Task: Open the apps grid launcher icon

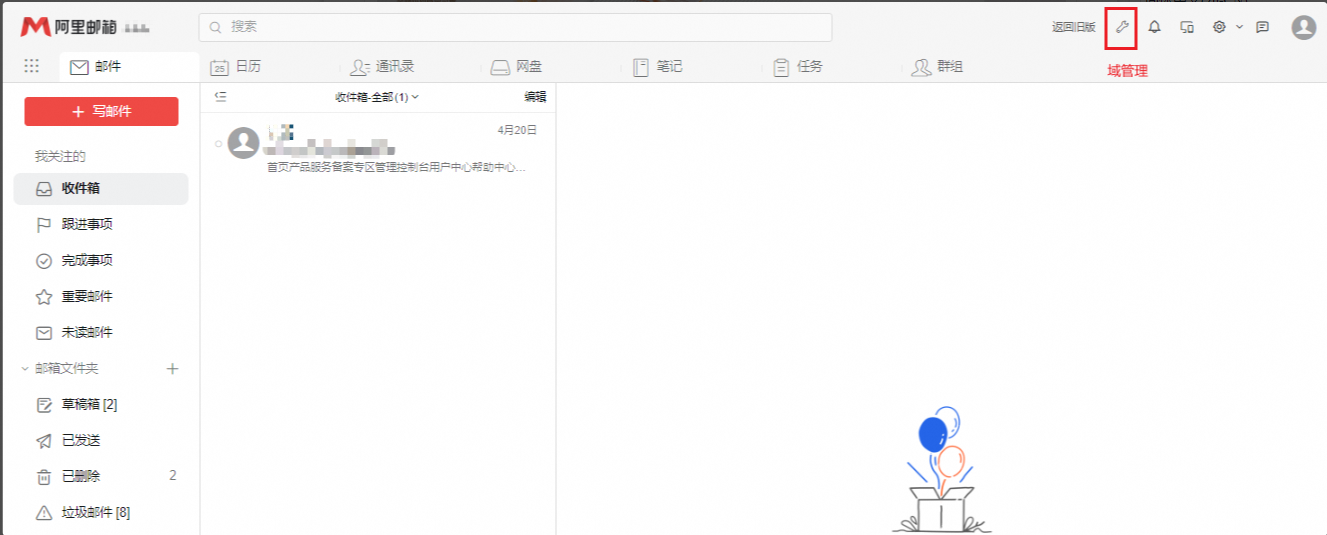Action: point(31,66)
